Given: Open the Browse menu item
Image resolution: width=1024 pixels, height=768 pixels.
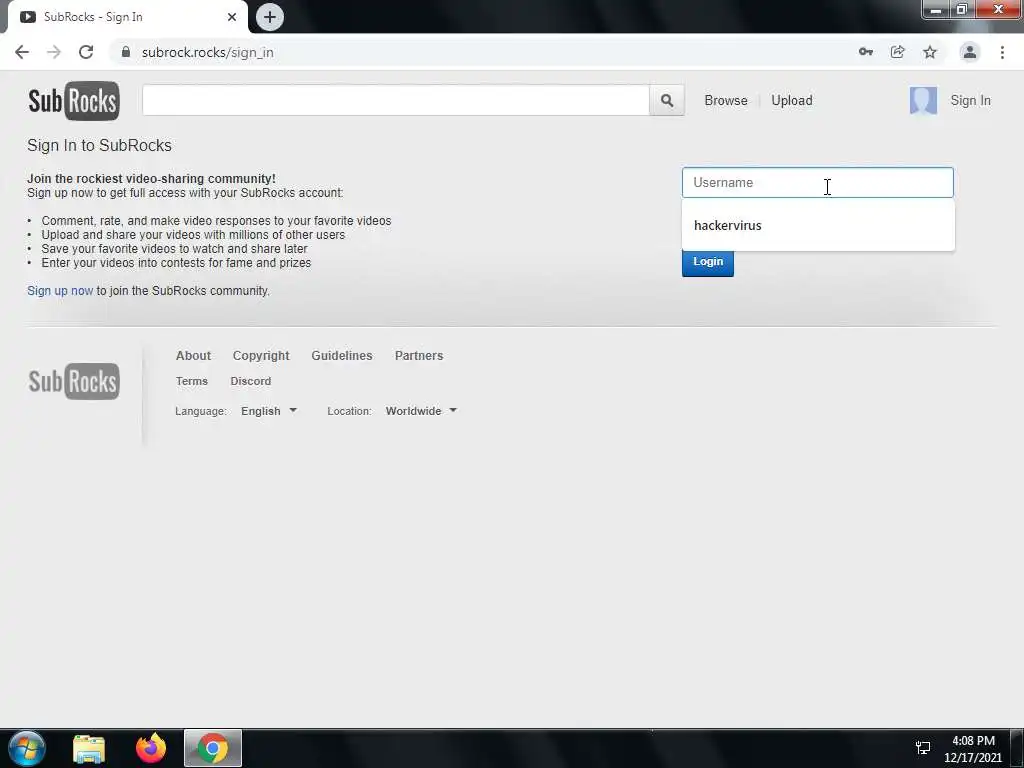Looking at the screenshot, I should (726, 101).
